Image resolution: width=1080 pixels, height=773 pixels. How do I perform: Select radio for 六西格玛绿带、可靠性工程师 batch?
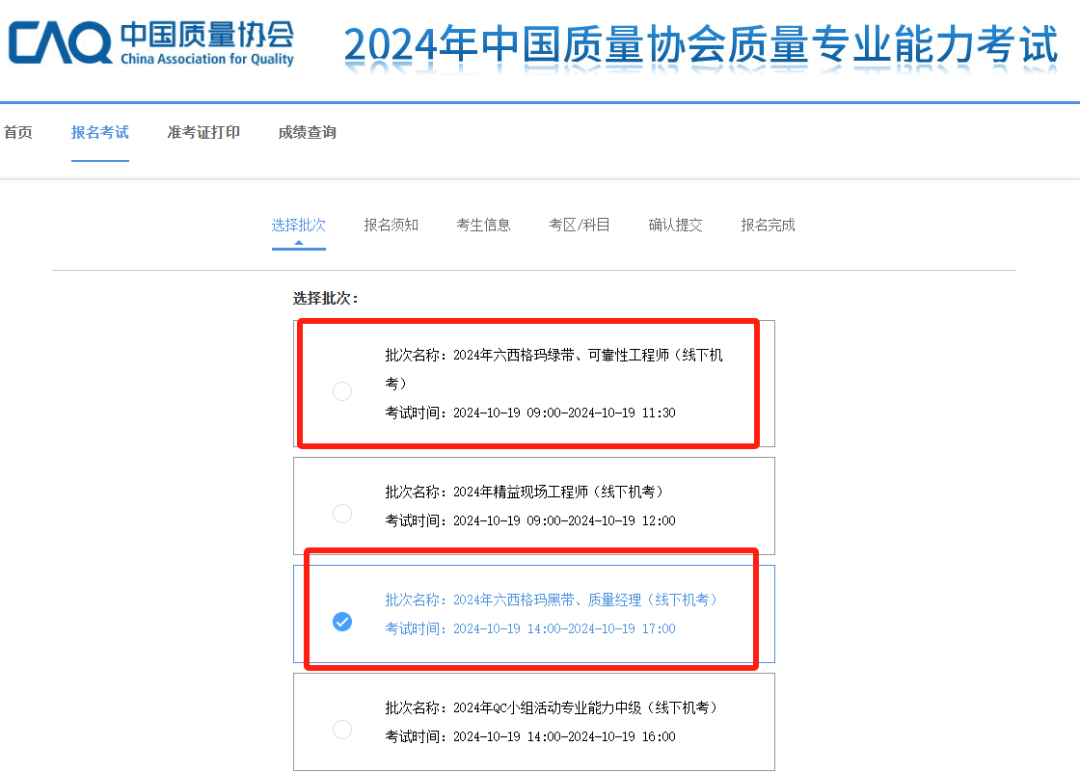click(x=342, y=391)
